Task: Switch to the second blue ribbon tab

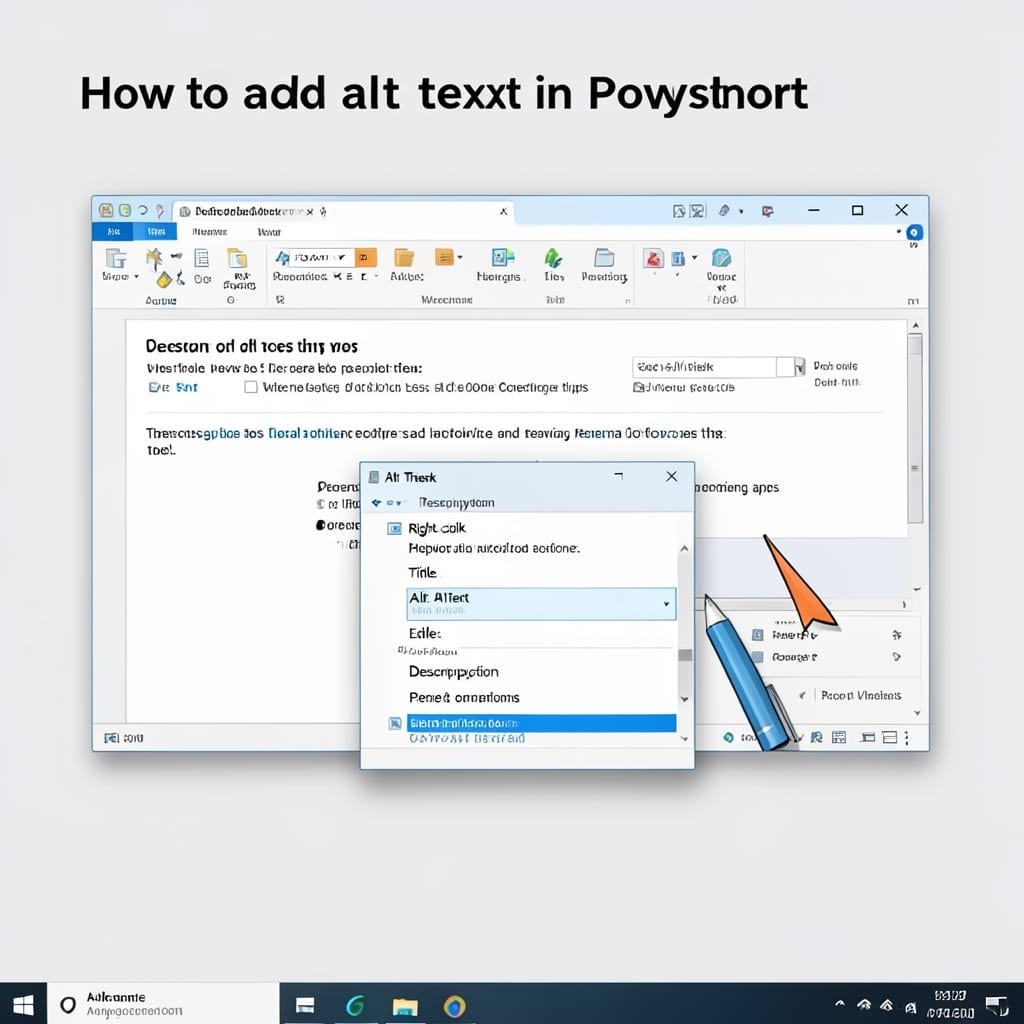Action: (155, 231)
